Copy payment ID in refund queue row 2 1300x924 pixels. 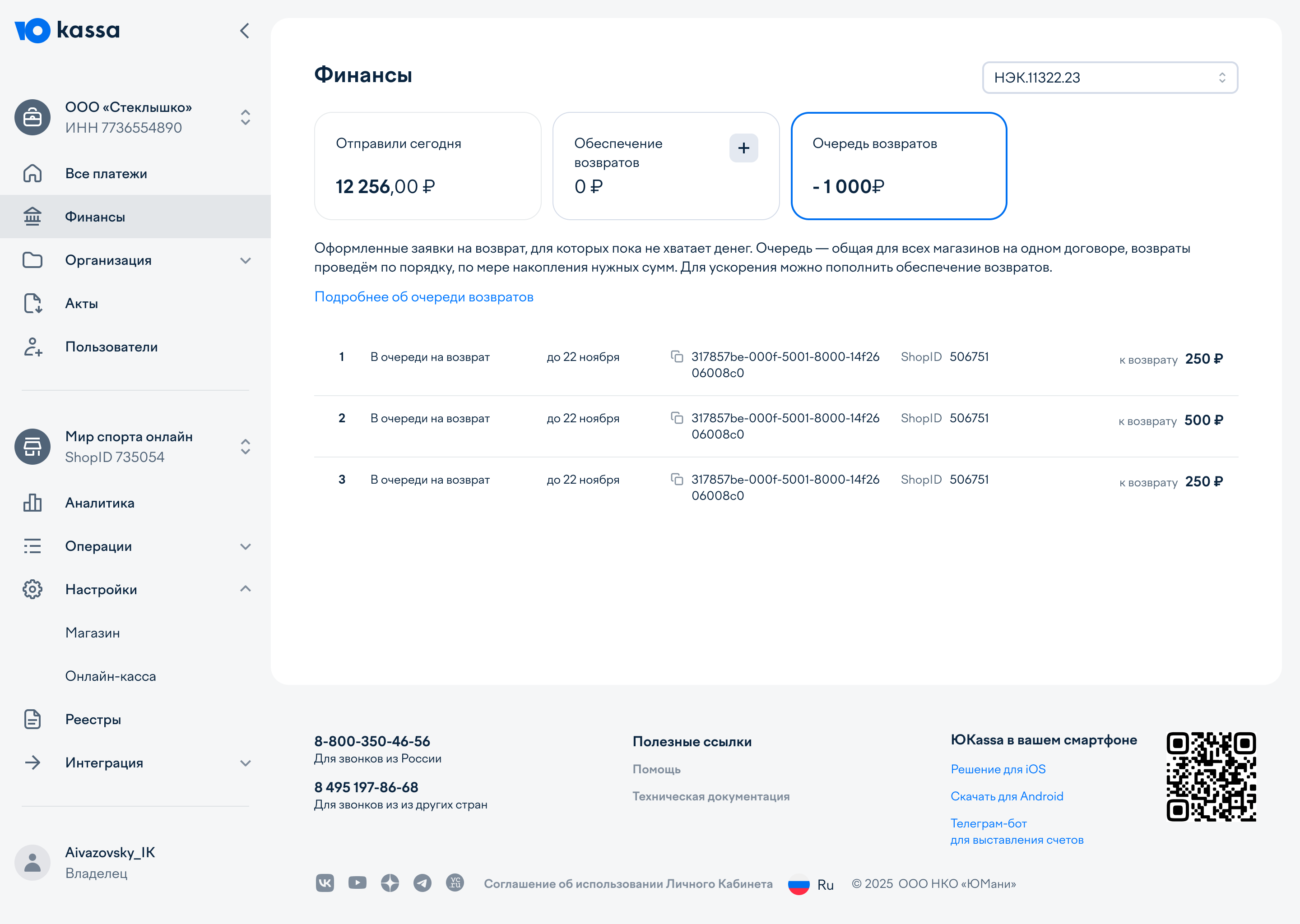coord(677,418)
